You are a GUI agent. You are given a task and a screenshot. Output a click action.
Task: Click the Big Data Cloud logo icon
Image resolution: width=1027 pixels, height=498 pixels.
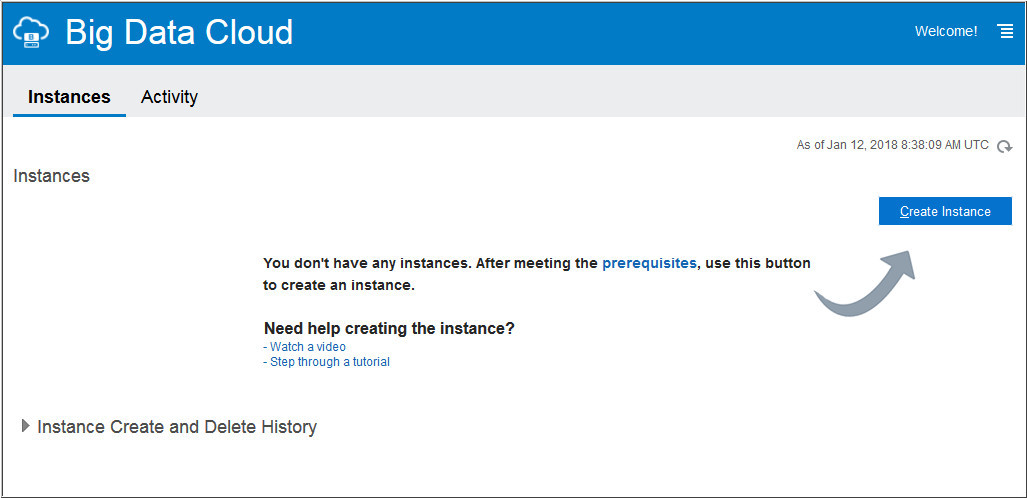point(31,33)
